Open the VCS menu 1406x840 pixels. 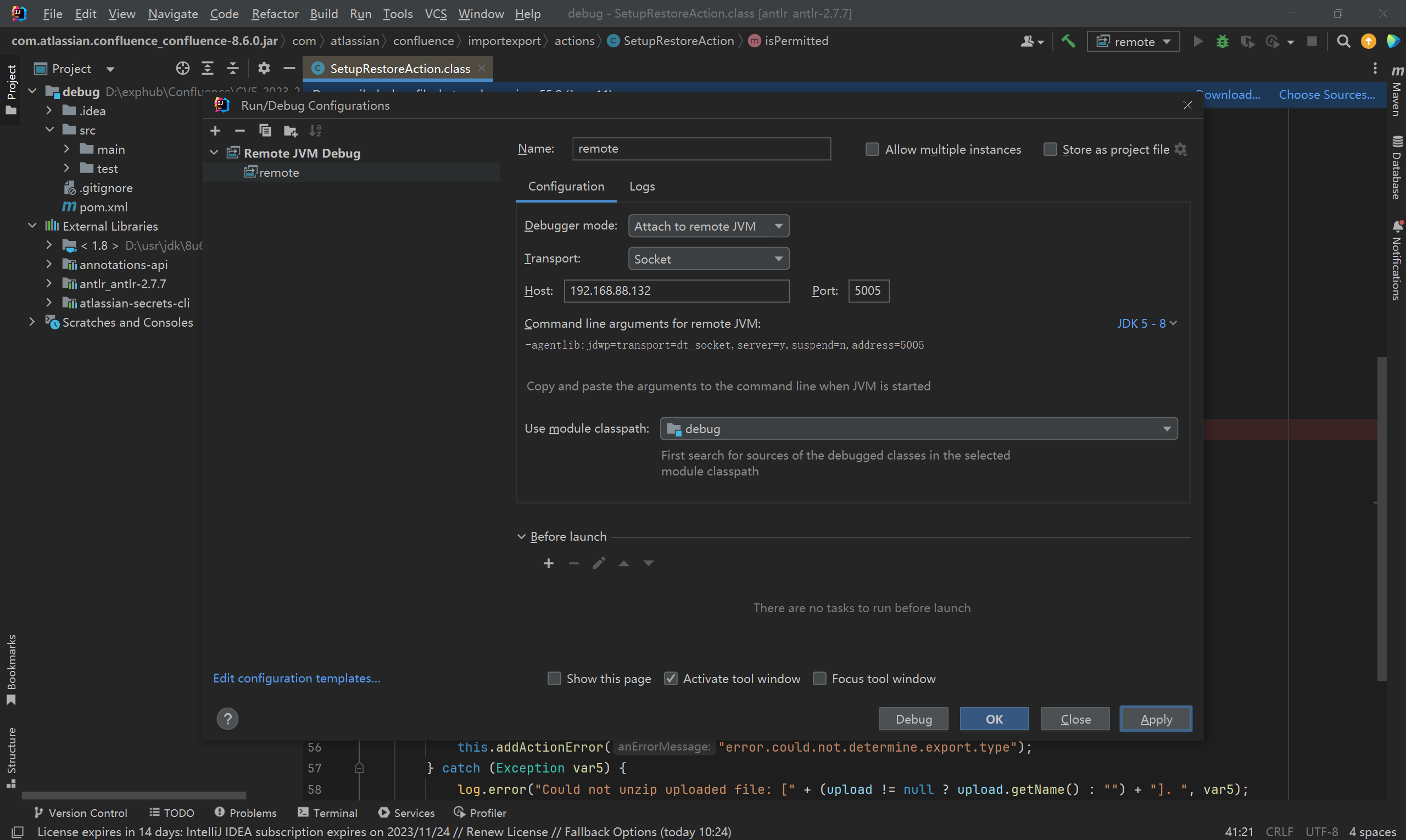click(436, 14)
